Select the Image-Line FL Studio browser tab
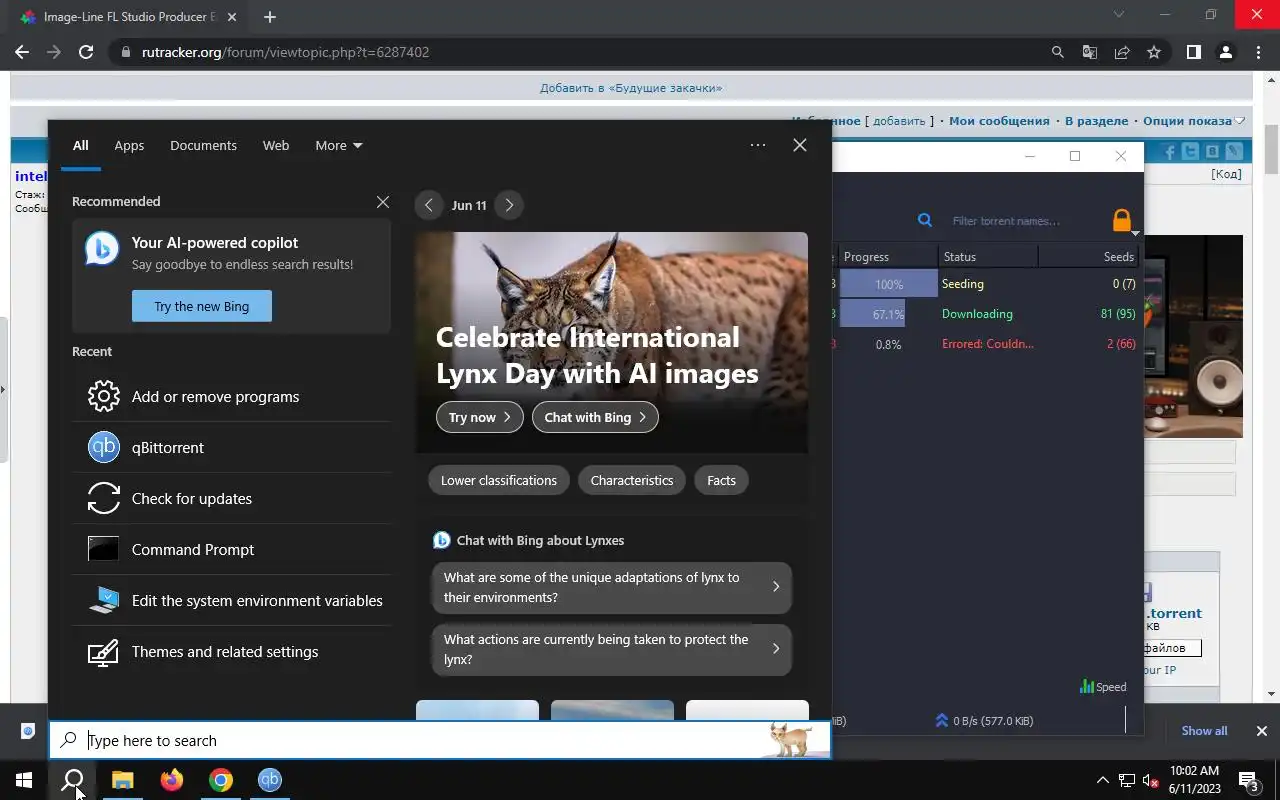 point(128,17)
